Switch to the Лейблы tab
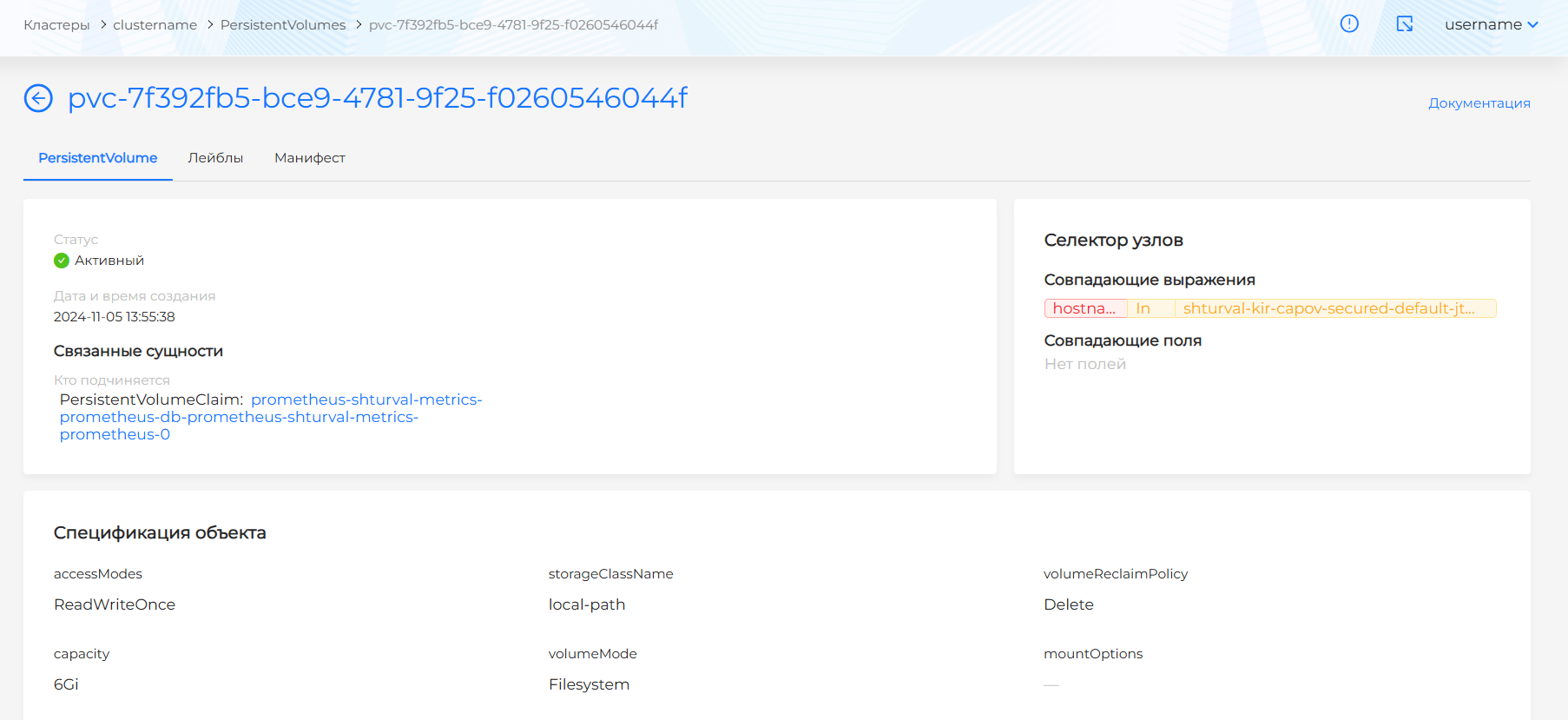The width and height of the screenshot is (1568, 720). click(x=215, y=158)
